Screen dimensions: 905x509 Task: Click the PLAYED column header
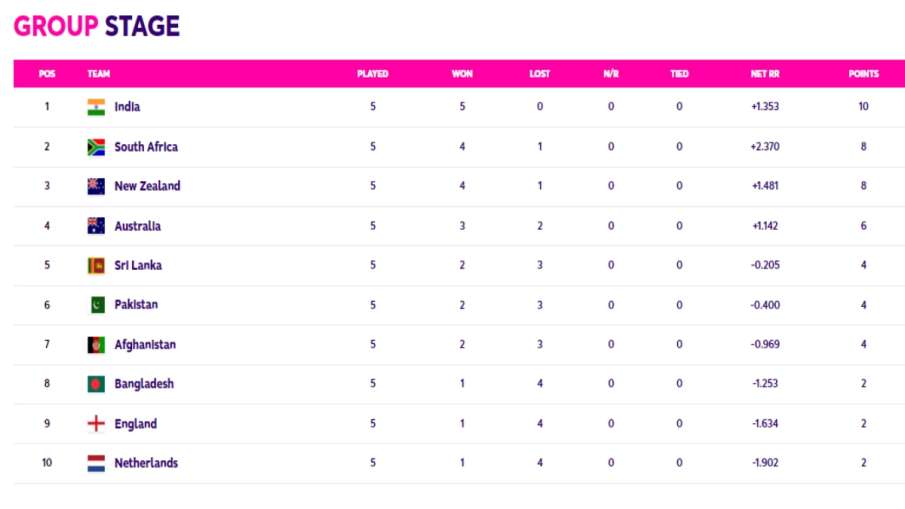coord(373,74)
